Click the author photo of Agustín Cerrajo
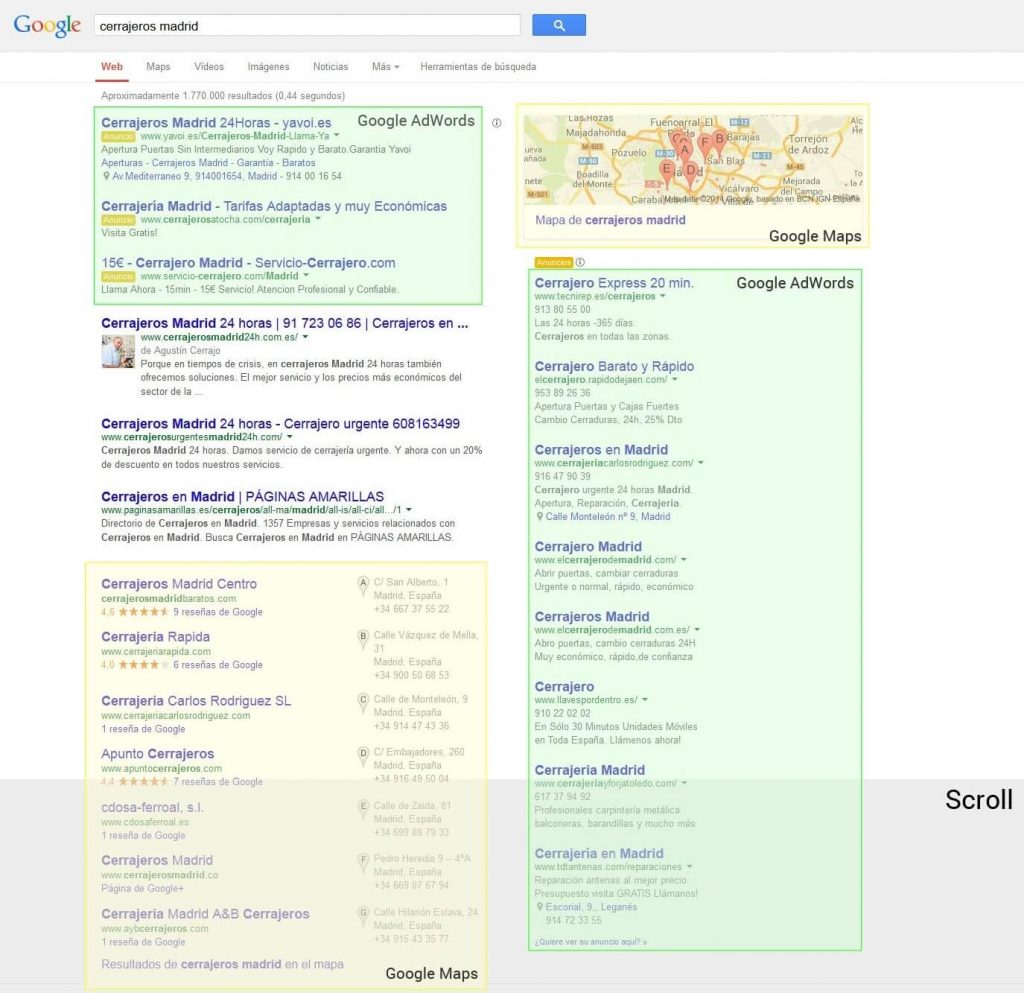Image resolution: width=1024 pixels, height=993 pixels. 118,351
